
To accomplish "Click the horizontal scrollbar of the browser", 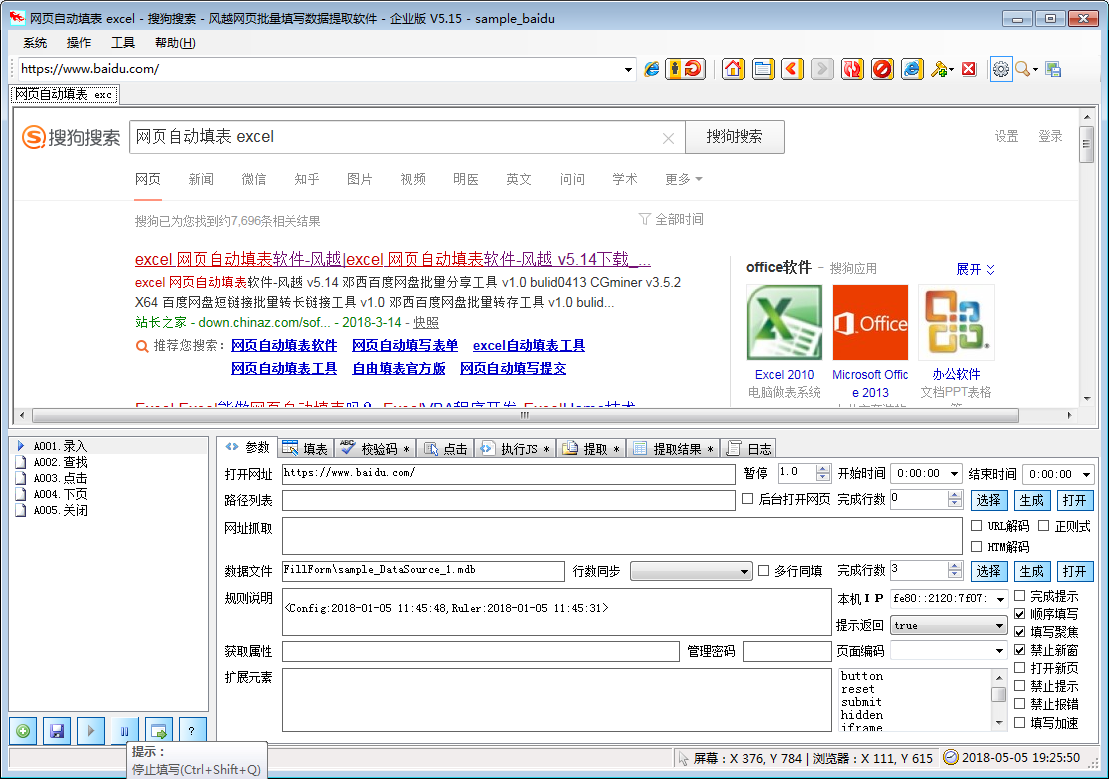I will [x=525, y=415].
